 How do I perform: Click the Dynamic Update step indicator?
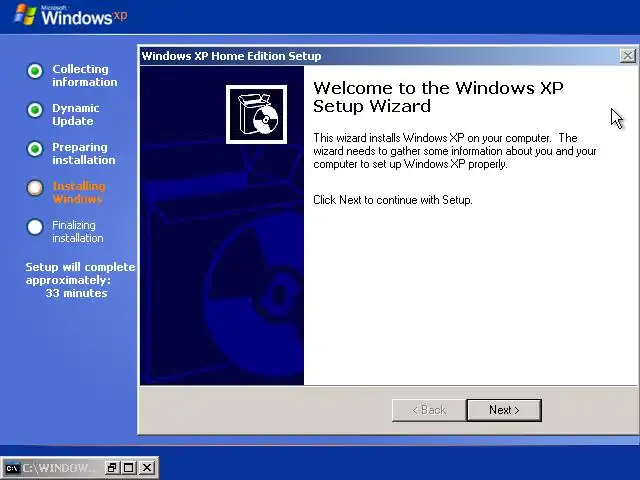pos(35,110)
